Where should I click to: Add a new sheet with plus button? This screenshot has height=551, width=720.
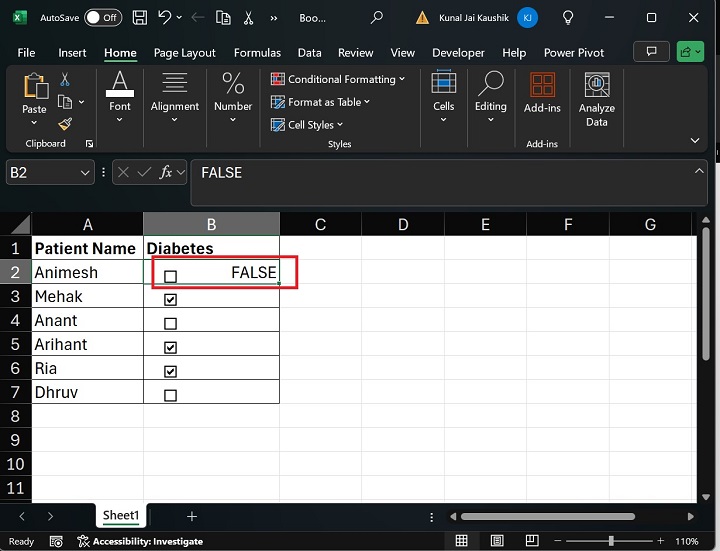[x=192, y=516]
